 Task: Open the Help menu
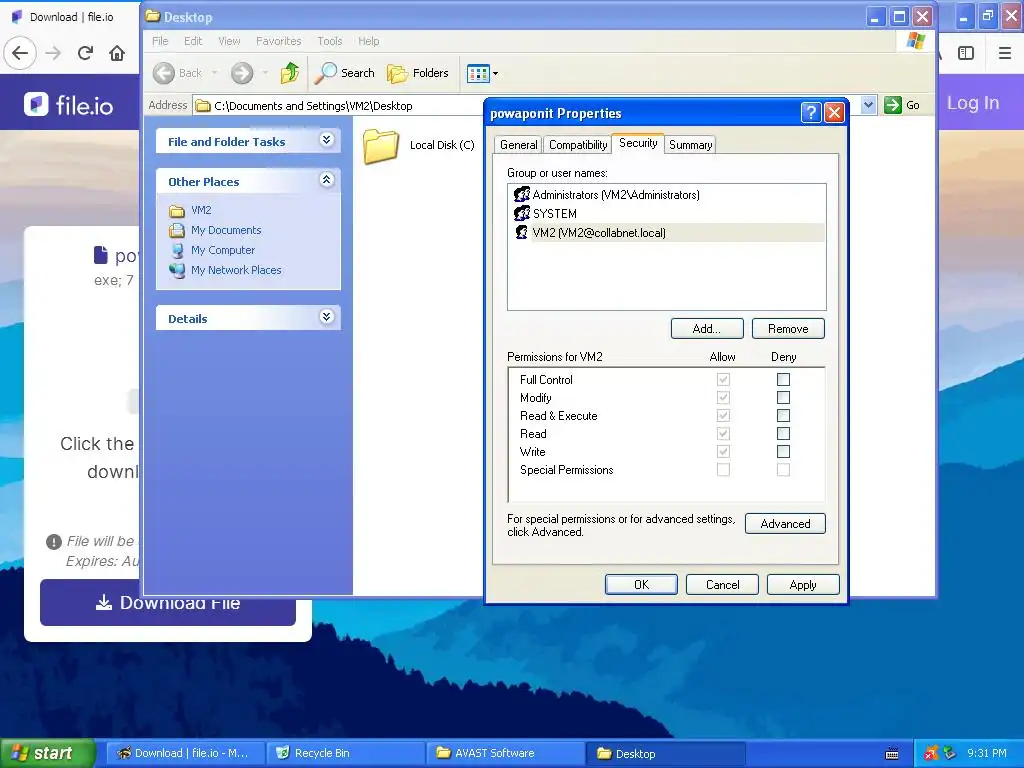[x=368, y=40]
